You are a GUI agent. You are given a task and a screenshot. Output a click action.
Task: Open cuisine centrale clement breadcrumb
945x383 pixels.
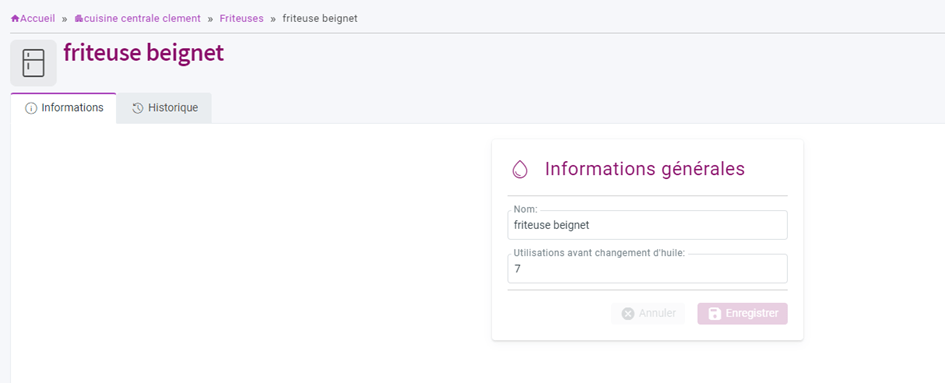pos(137,19)
